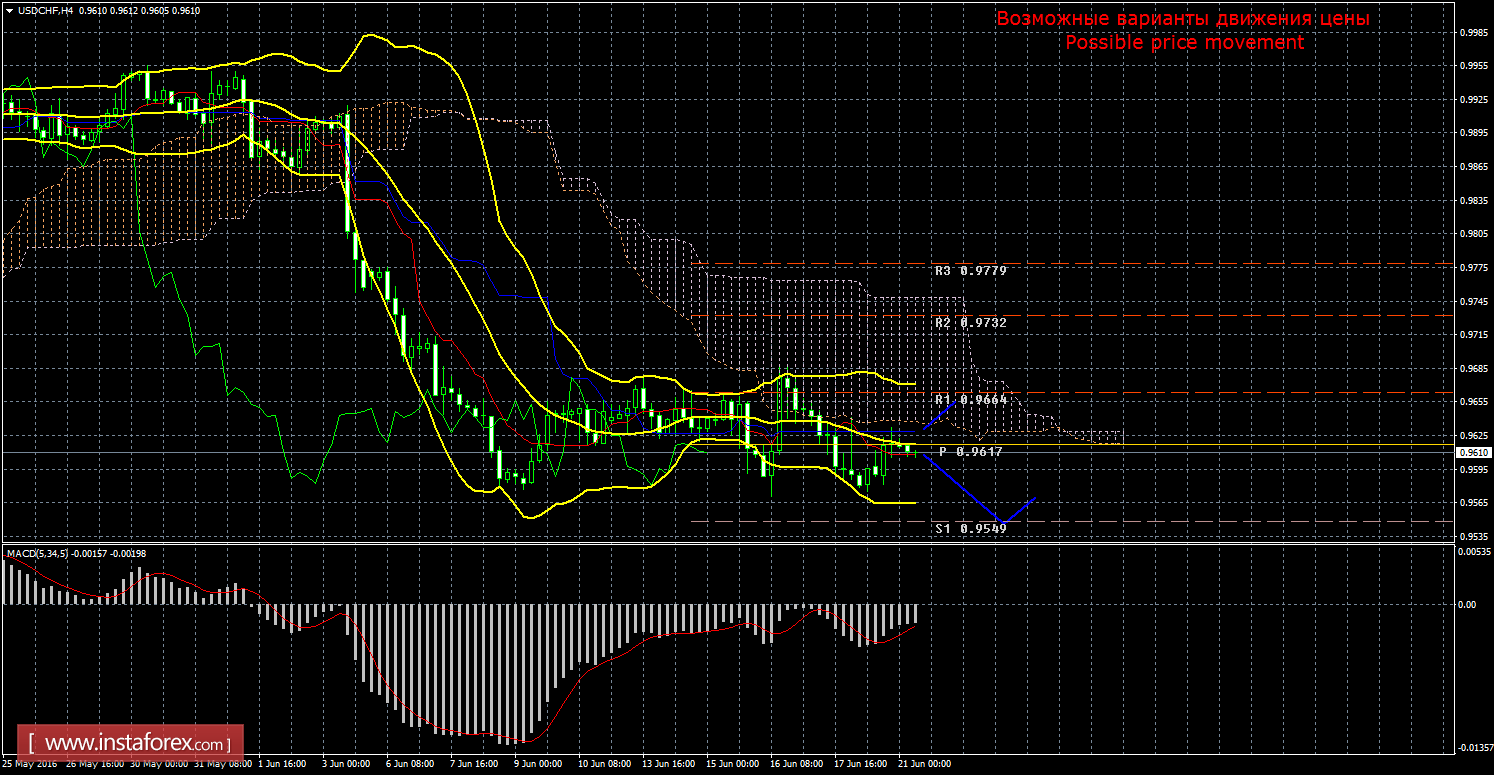Select the blue downward forecast arrow line
Screen dimensions: 1494x775
961,487
